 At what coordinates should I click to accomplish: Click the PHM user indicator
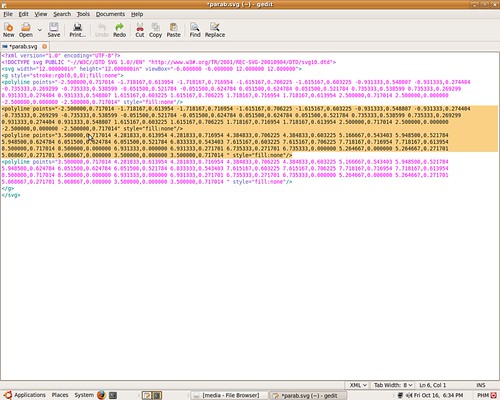pos(483,395)
